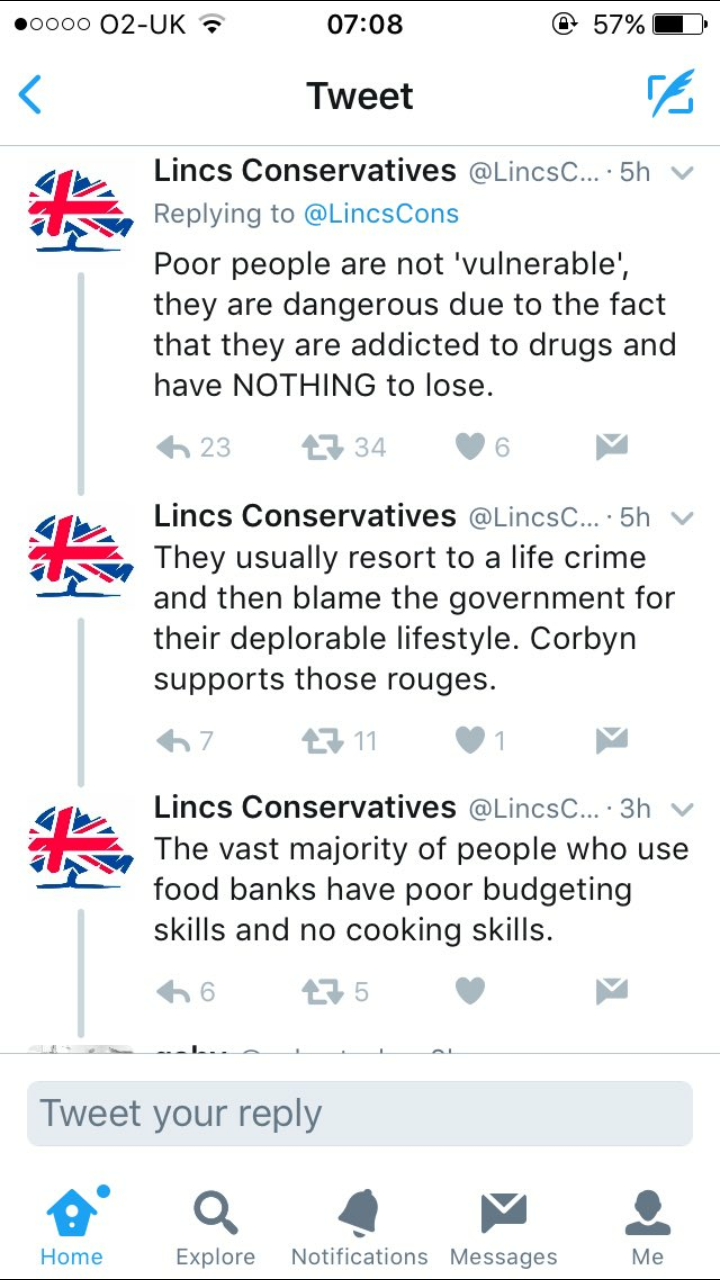Share first tweet via direct message icon
This screenshot has height=1280, width=720.
coord(611,447)
